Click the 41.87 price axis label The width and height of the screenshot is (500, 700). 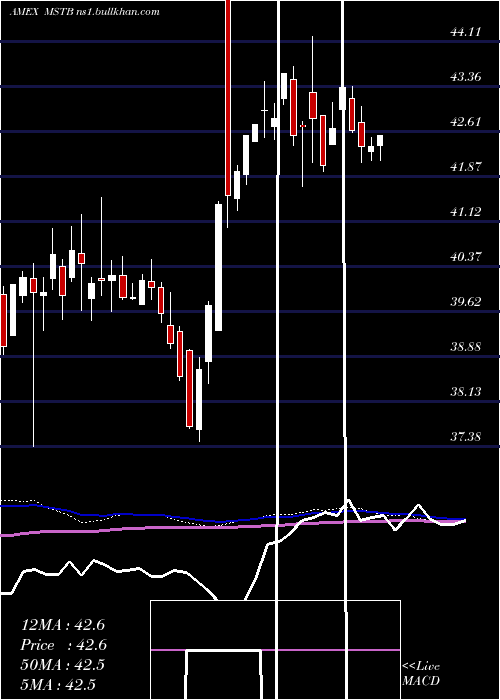pyautogui.click(x=466, y=167)
